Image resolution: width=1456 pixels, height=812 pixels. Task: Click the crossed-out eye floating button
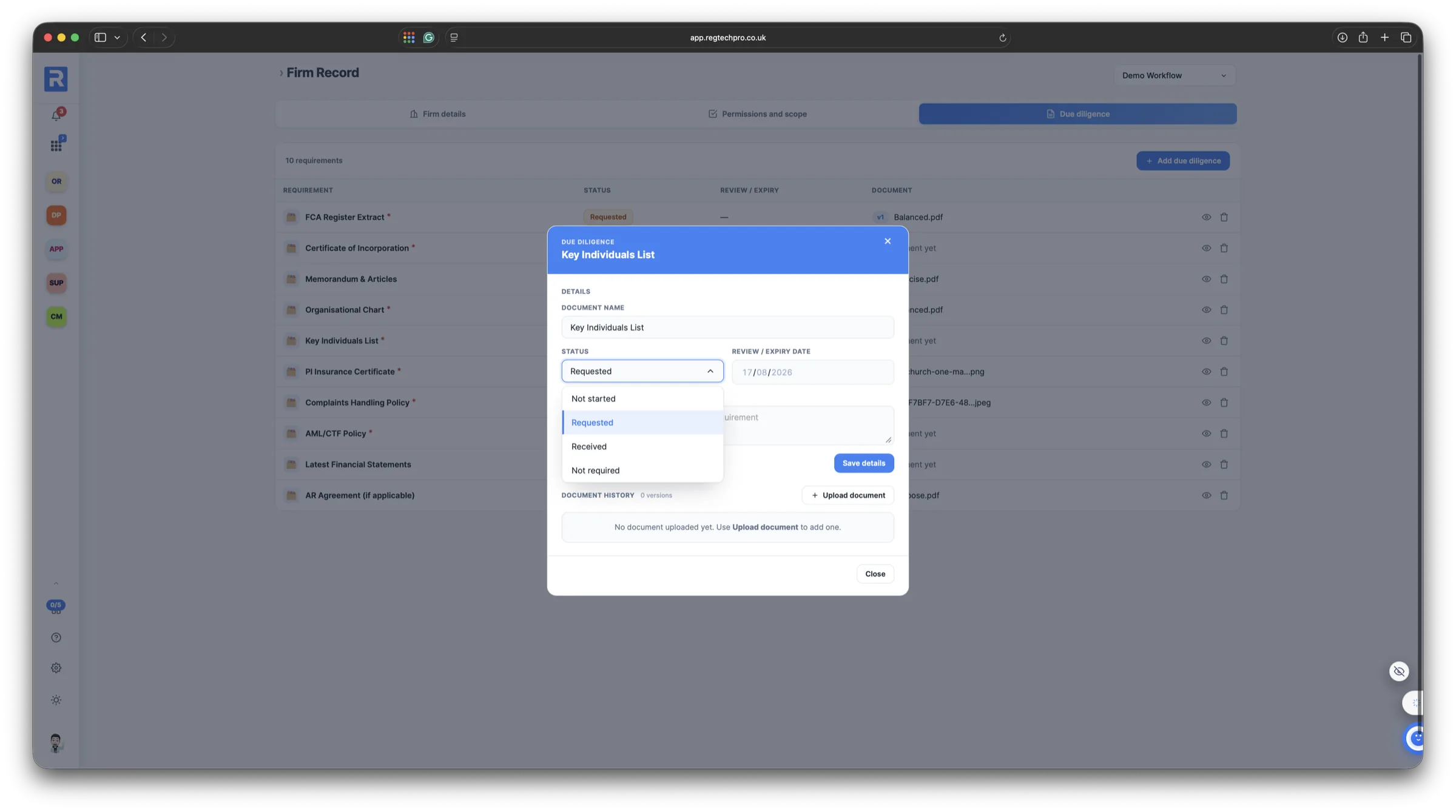[1399, 671]
